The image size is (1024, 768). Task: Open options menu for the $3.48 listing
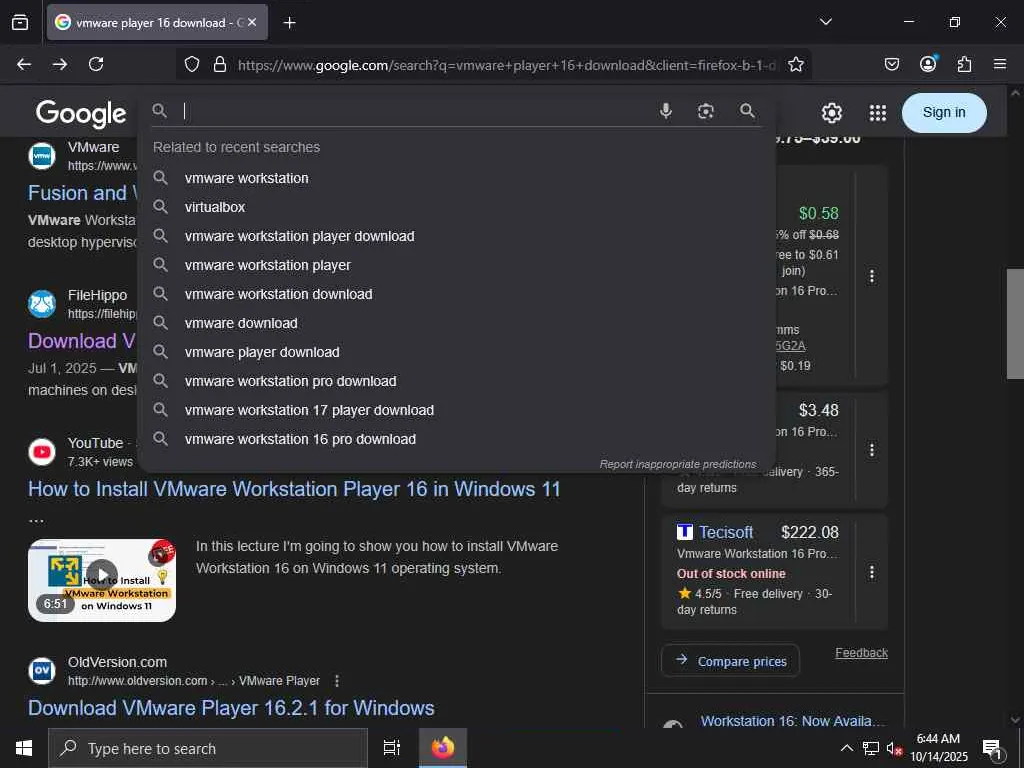point(871,450)
